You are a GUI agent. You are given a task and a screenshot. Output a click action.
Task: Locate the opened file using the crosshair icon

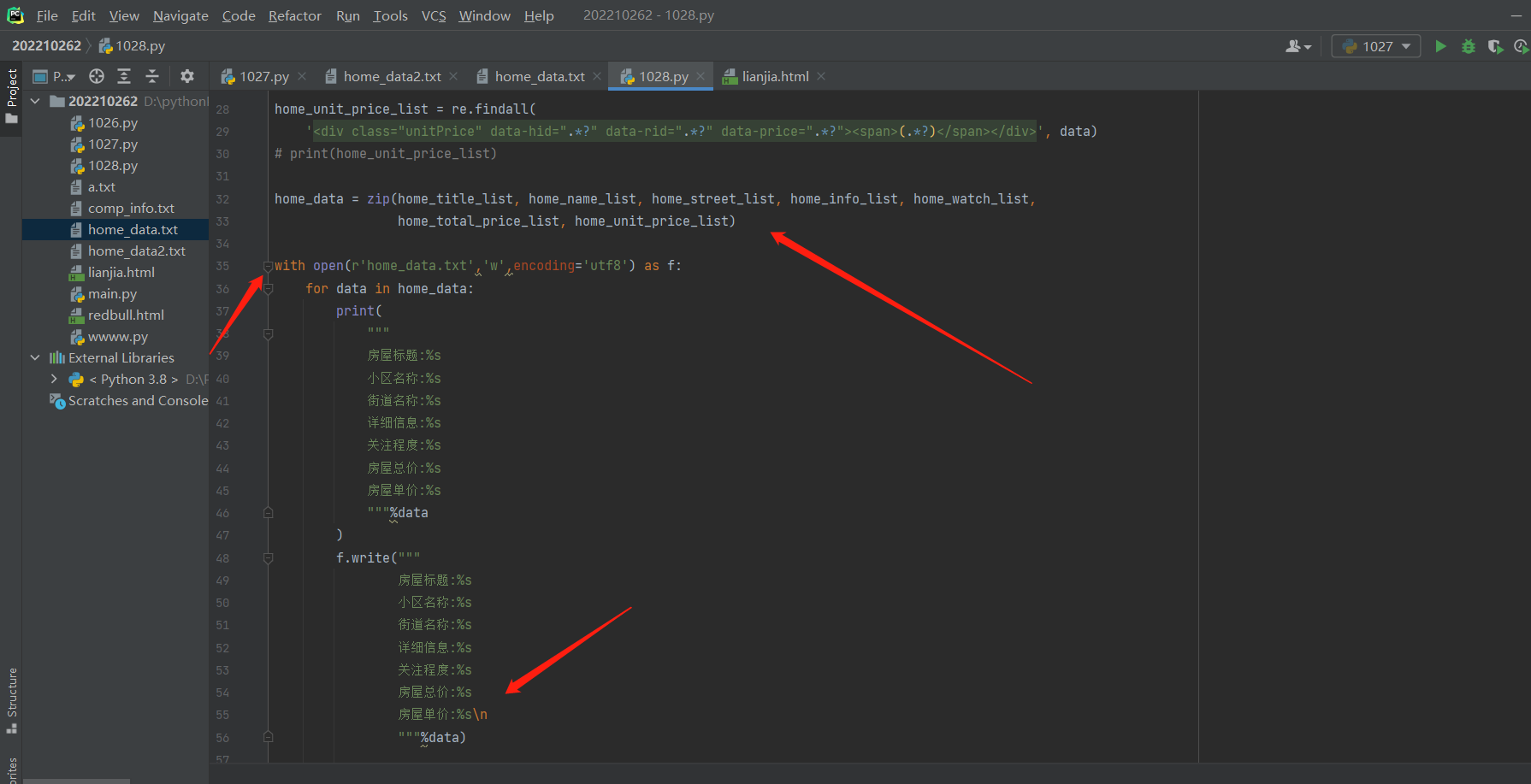pos(97,76)
